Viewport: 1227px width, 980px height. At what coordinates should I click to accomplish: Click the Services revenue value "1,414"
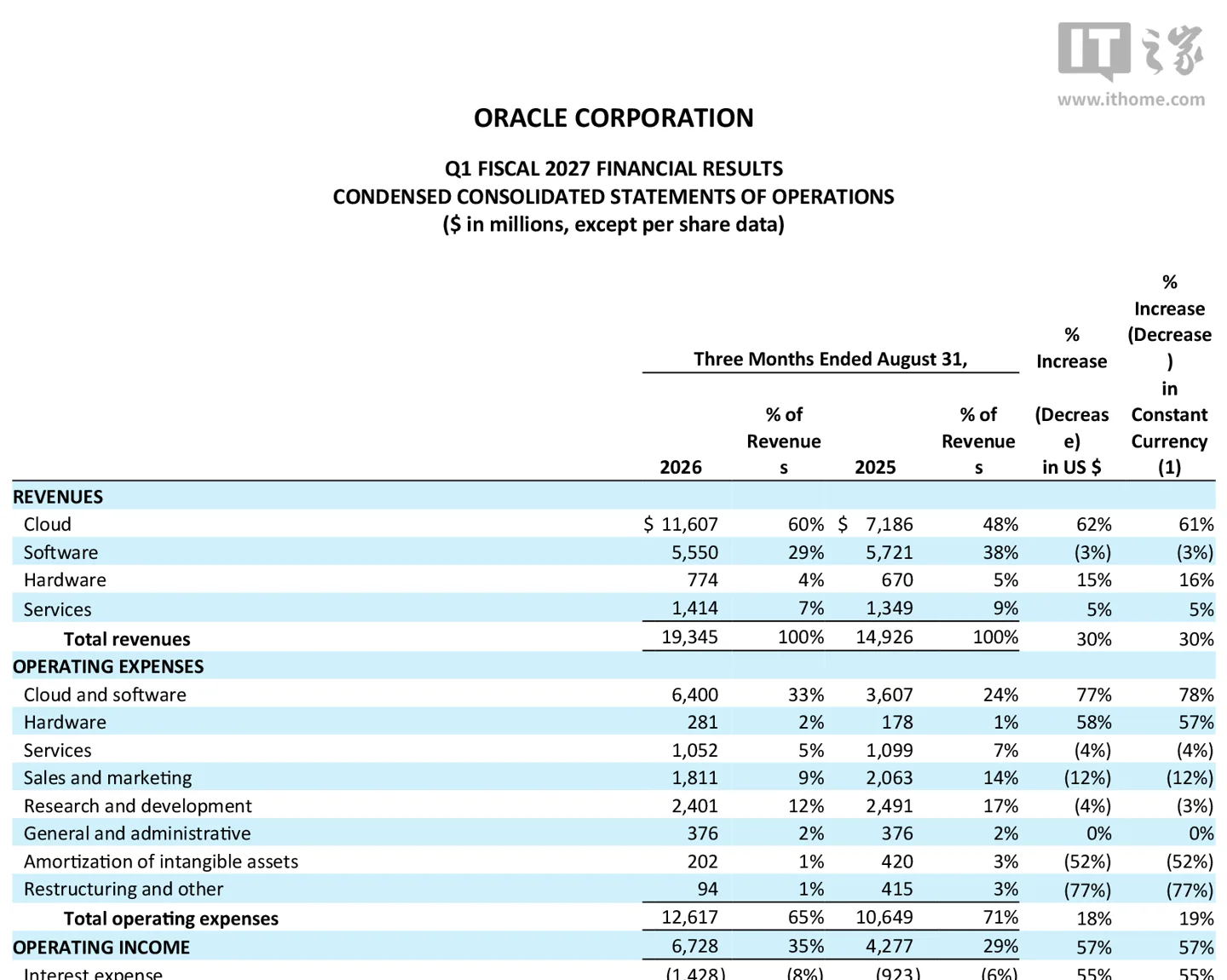pos(694,608)
